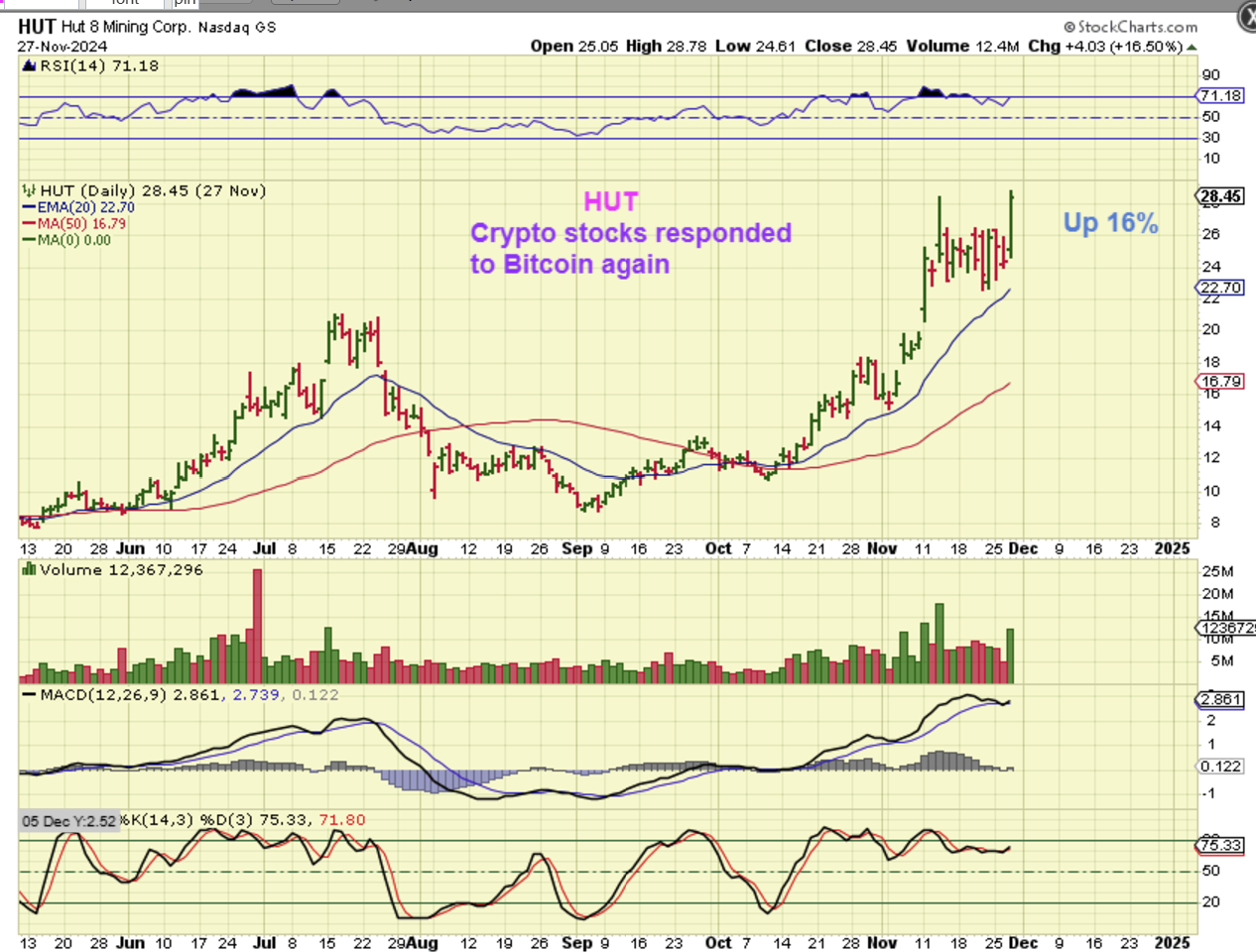Screen dimensions: 1256x952
Task: Click the pink HUT annotation text
Action: (610, 202)
